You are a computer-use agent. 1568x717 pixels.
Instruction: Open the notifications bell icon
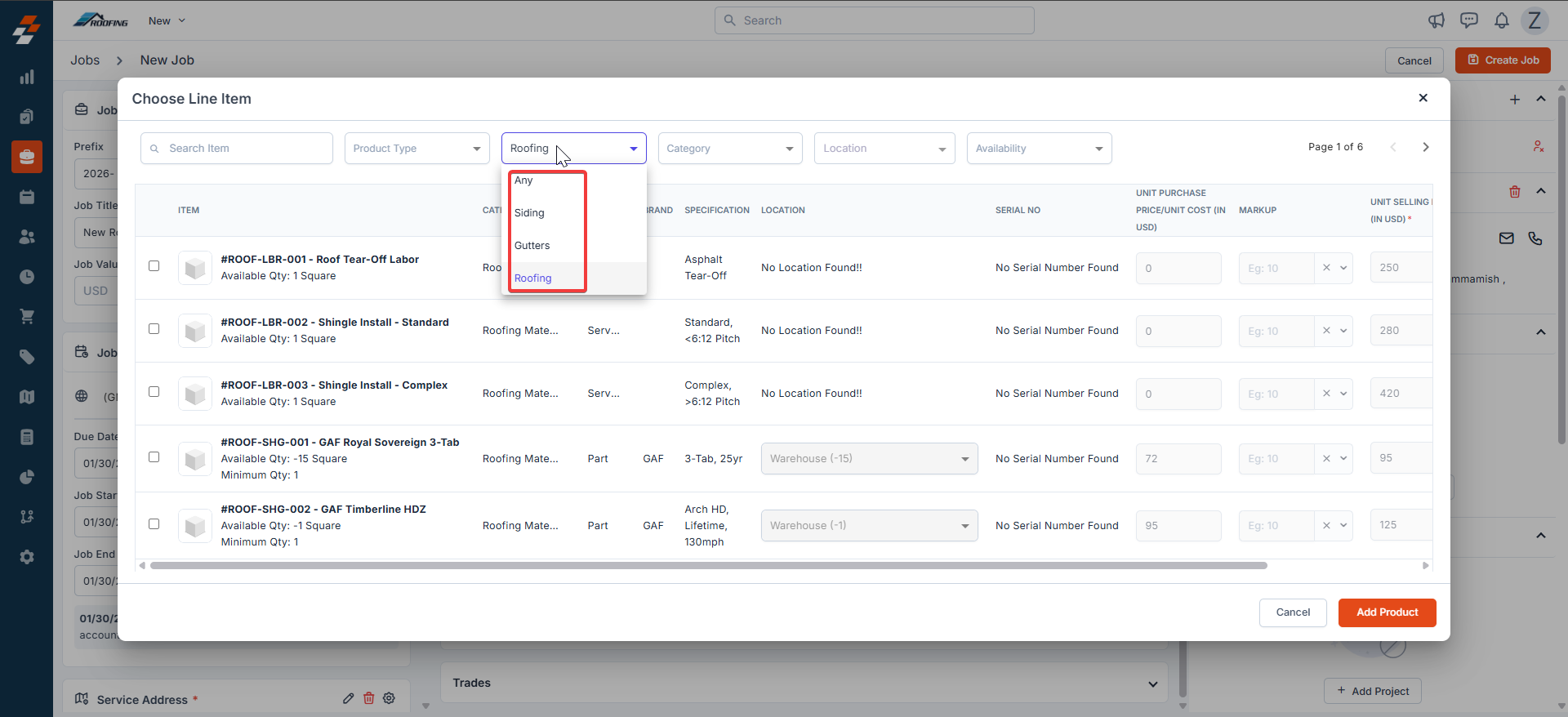tap(1502, 20)
